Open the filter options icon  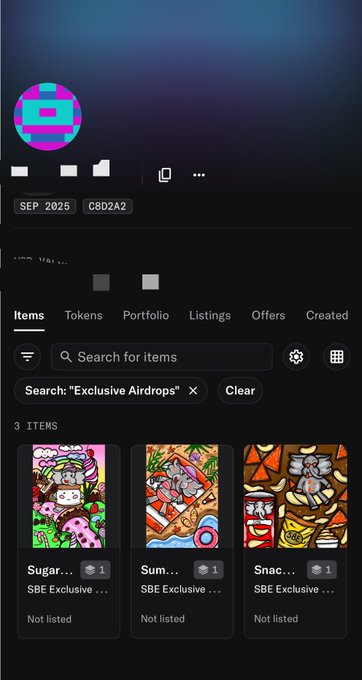point(27,356)
